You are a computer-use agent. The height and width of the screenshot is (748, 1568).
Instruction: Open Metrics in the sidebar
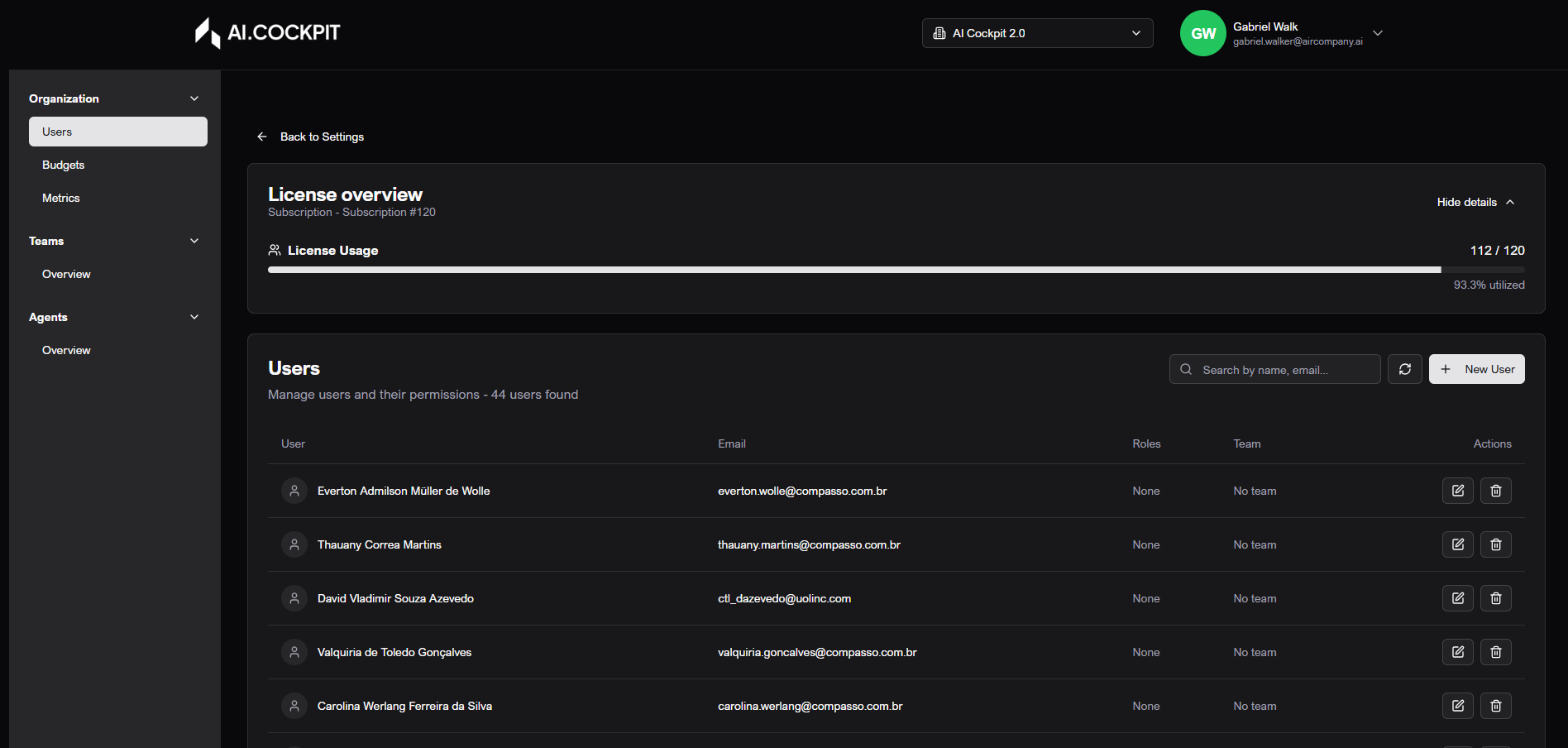pyautogui.click(x=61, y=198)
